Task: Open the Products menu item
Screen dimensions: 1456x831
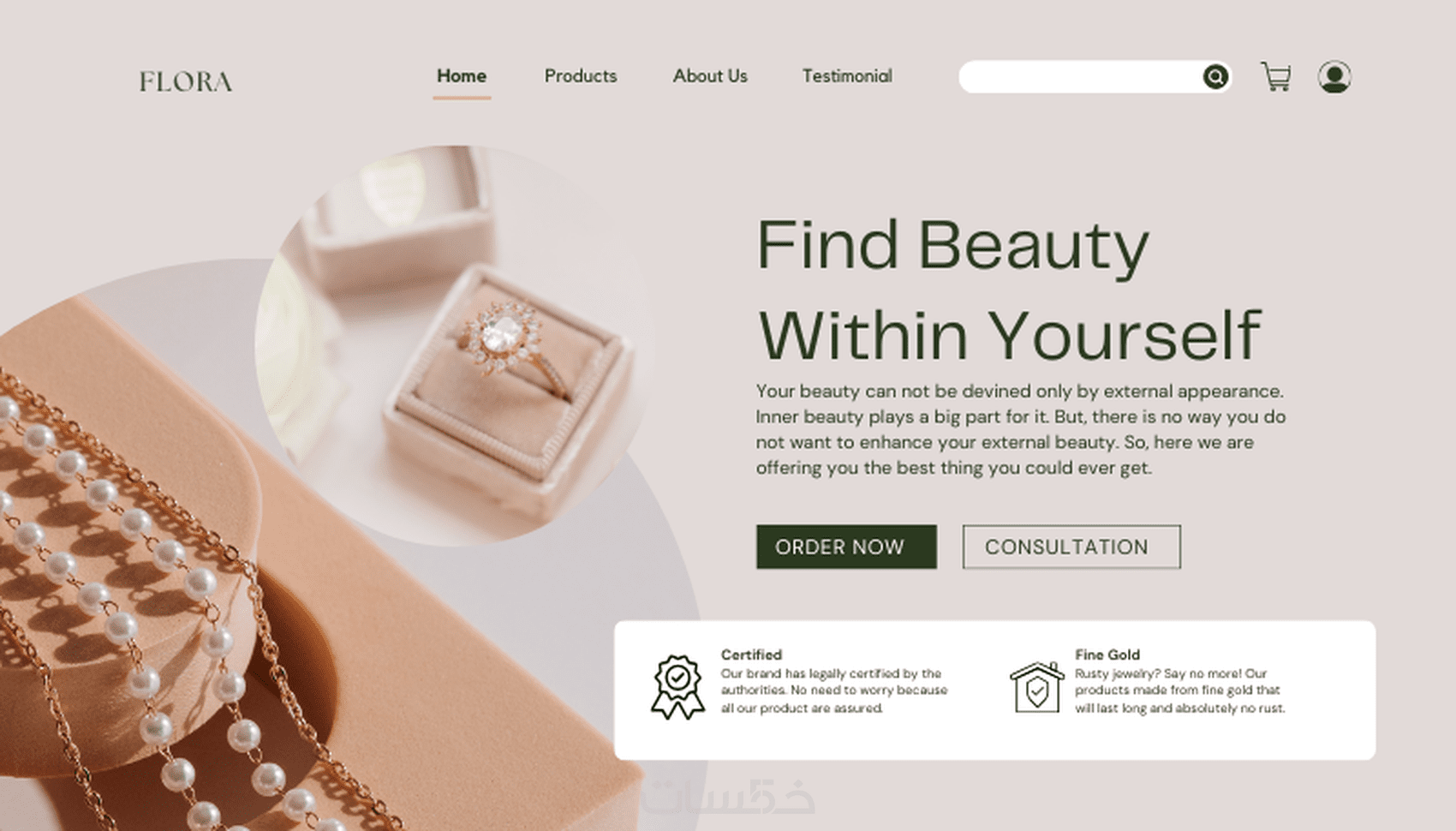Action: tap(581, 76)
